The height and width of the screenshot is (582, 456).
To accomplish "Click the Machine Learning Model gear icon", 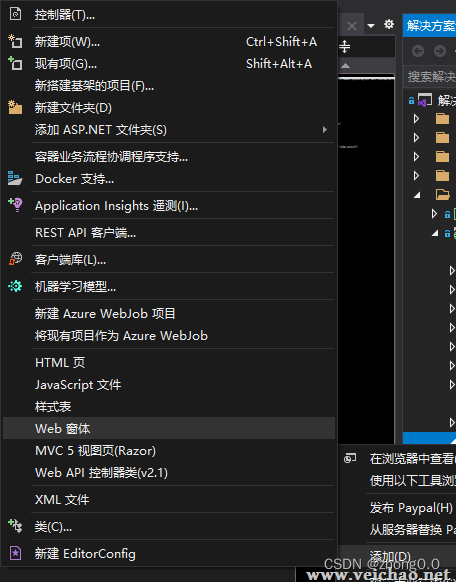I will pos(15,286).
